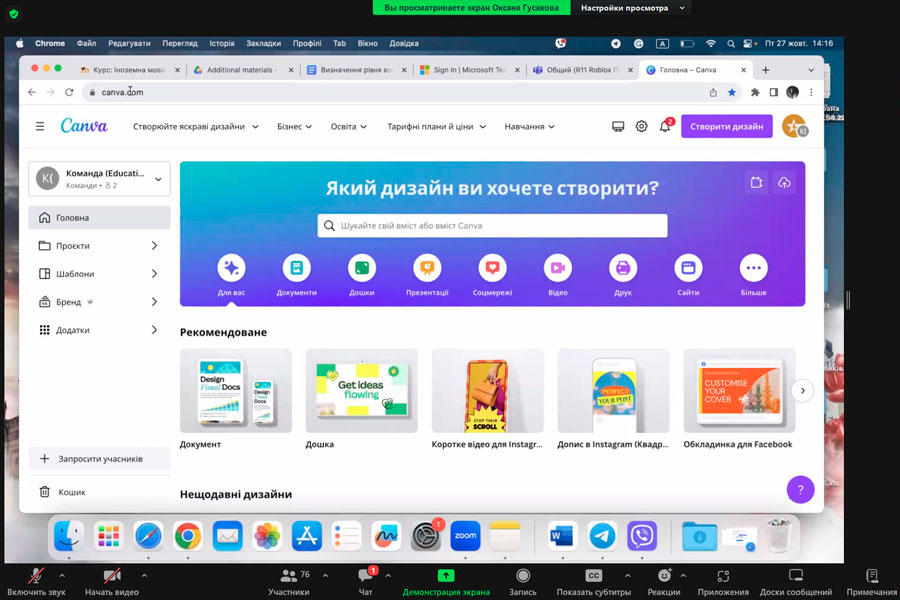Open the notifications bell icon

(x=665, y=126)
